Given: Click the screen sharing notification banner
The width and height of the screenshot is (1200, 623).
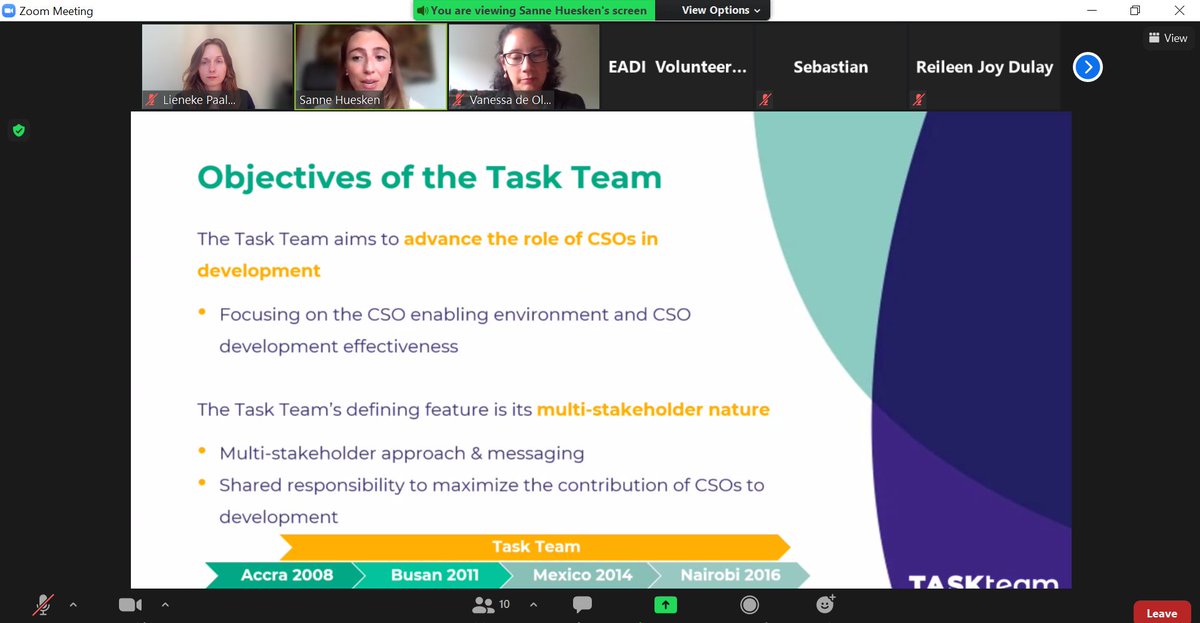Looking at the screenshot, I should pos(535,10).
